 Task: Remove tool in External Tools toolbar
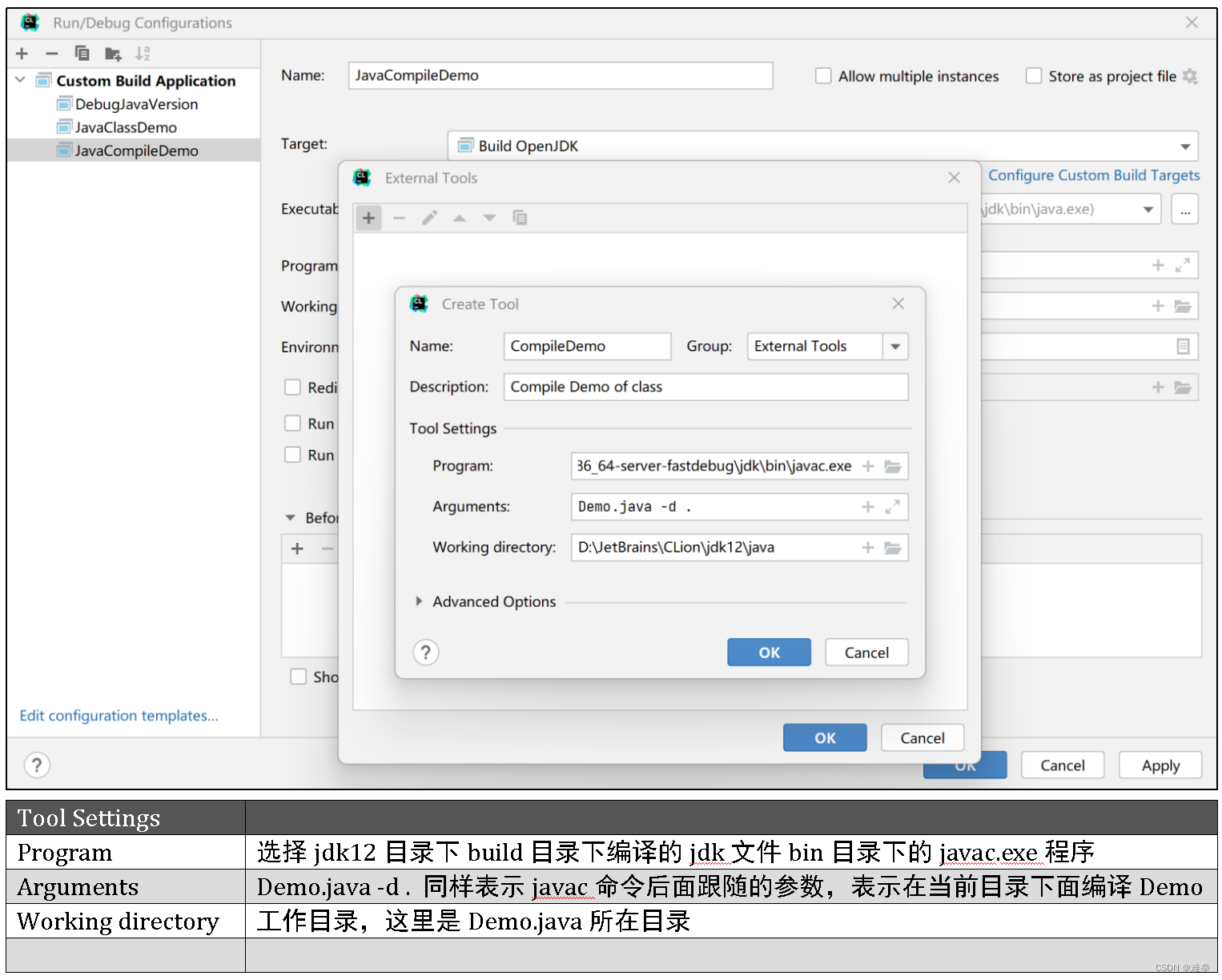coord(399,218)
